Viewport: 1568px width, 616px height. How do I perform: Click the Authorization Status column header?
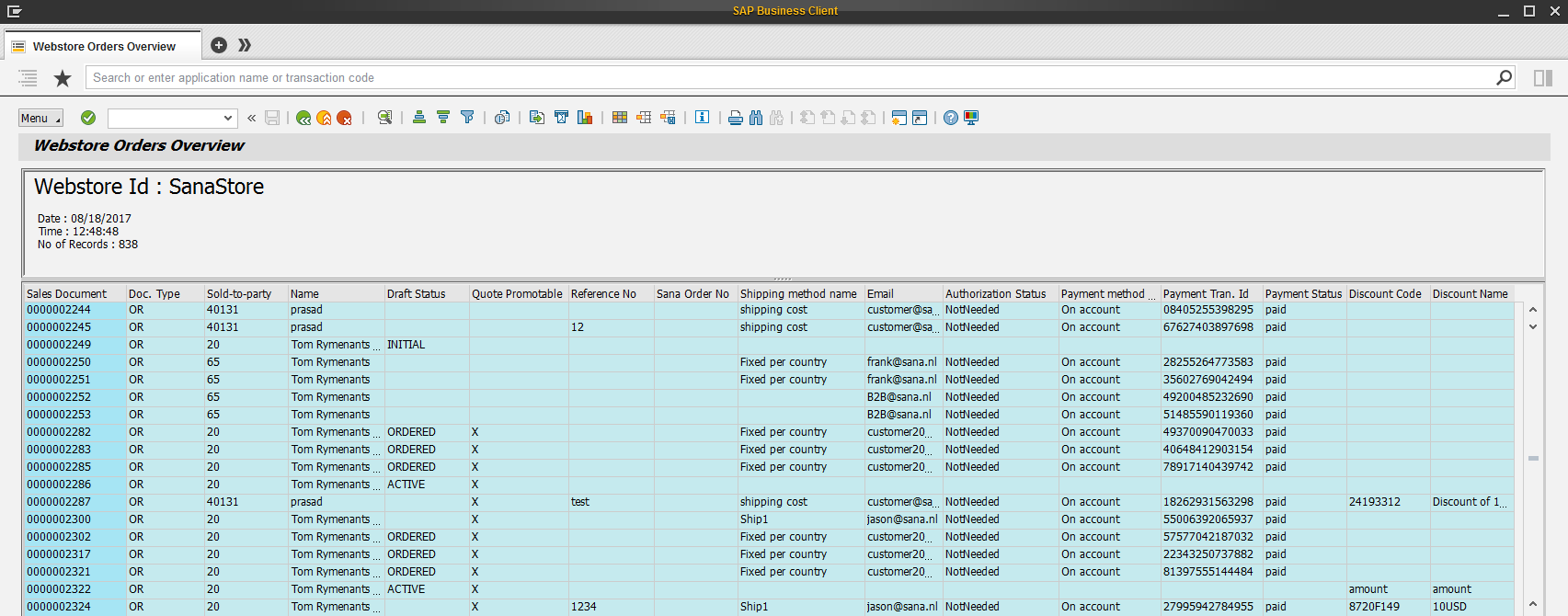(x=1001, y=294)
